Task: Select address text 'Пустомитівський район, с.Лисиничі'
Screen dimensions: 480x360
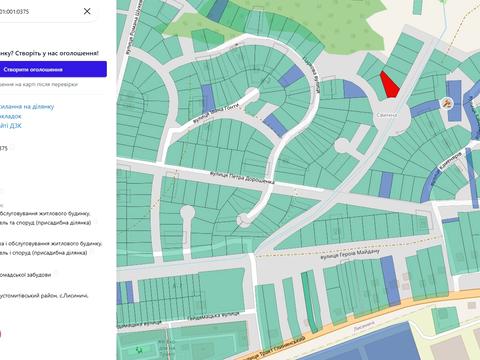Action: click(44, 296)
